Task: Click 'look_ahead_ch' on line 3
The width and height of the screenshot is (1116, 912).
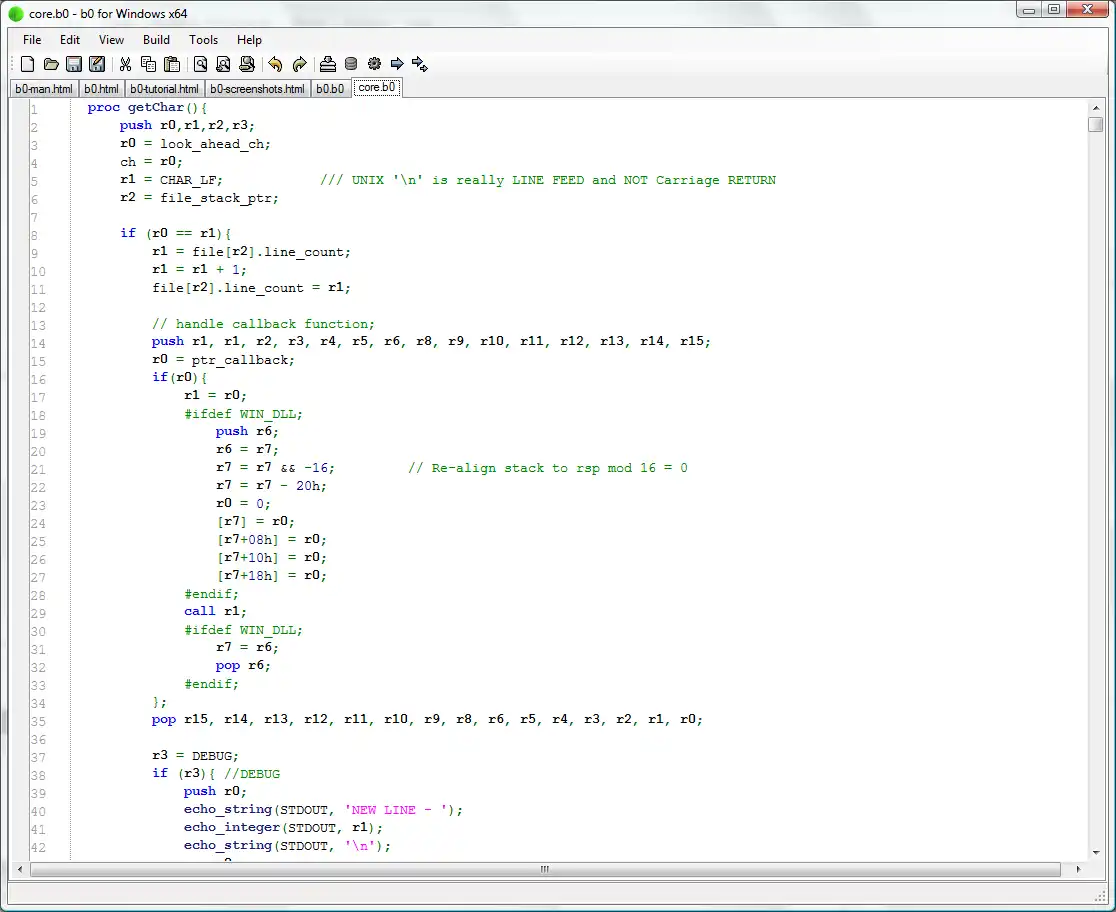Action: click(x=212, y=144)
